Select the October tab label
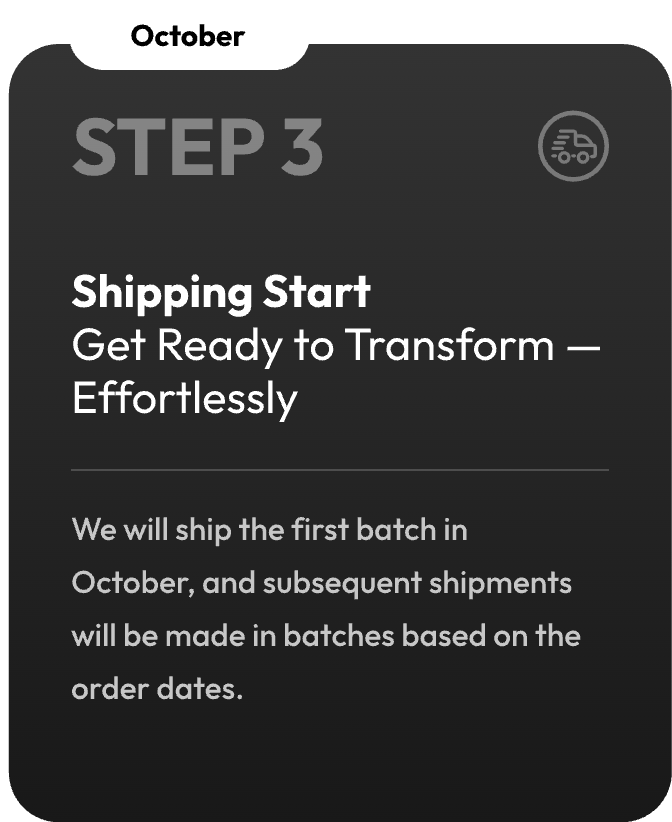 [x=188, y=36]
